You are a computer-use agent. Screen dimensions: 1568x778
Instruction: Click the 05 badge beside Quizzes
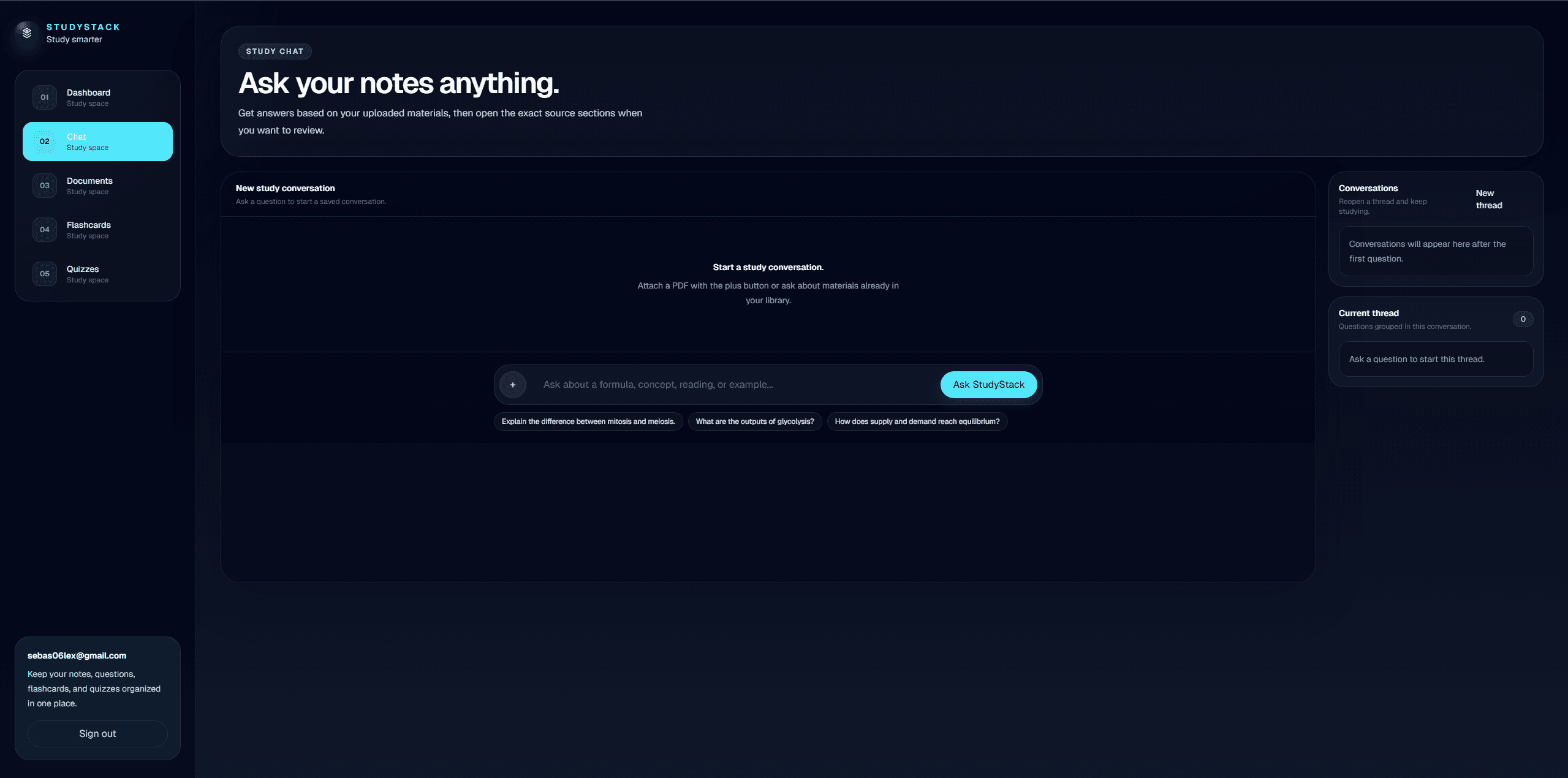[45, 274]
